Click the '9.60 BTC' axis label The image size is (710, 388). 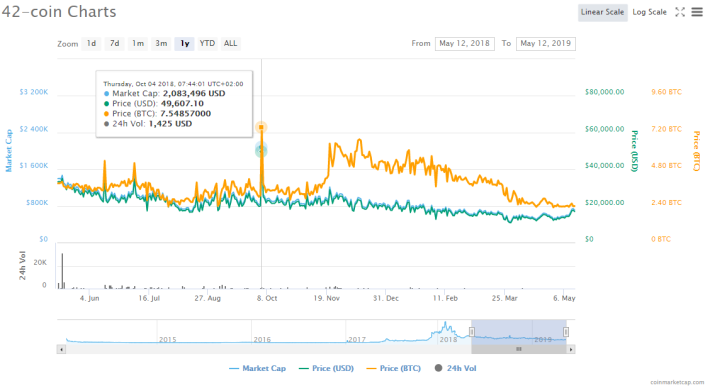click(x=667, y=92)
